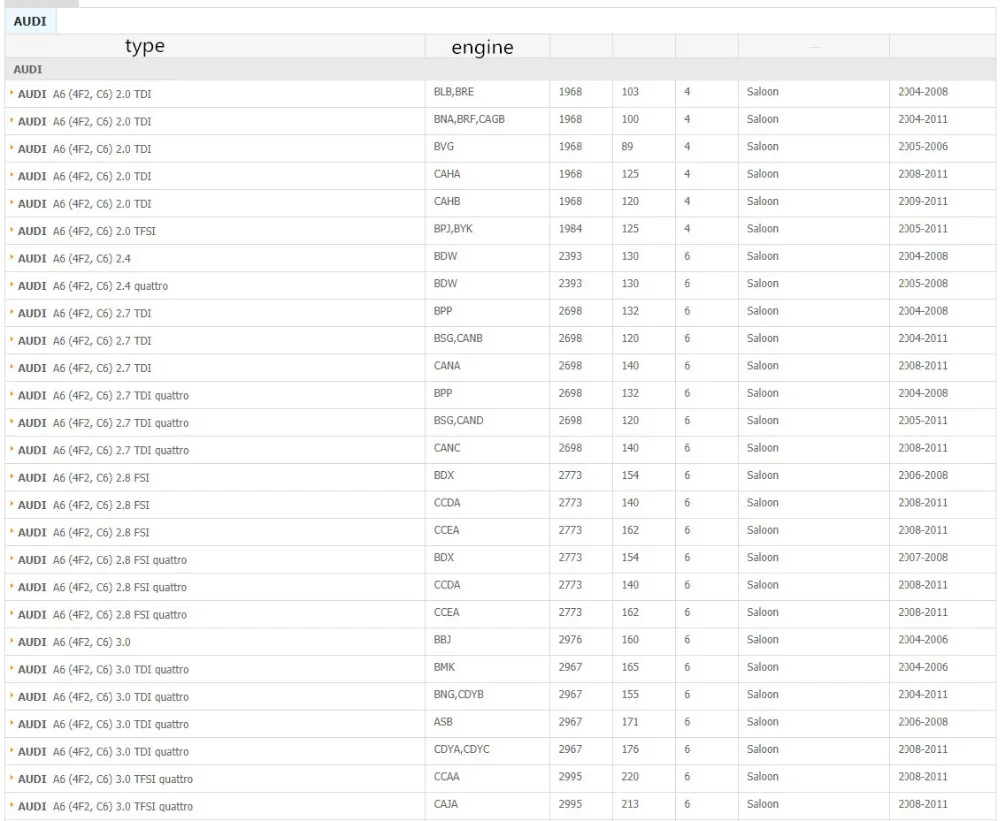Expand arrow of 2.7 TDI quattro row CANC
The width and height of the screenshot is (1000, 821).
tap(11, 450)
